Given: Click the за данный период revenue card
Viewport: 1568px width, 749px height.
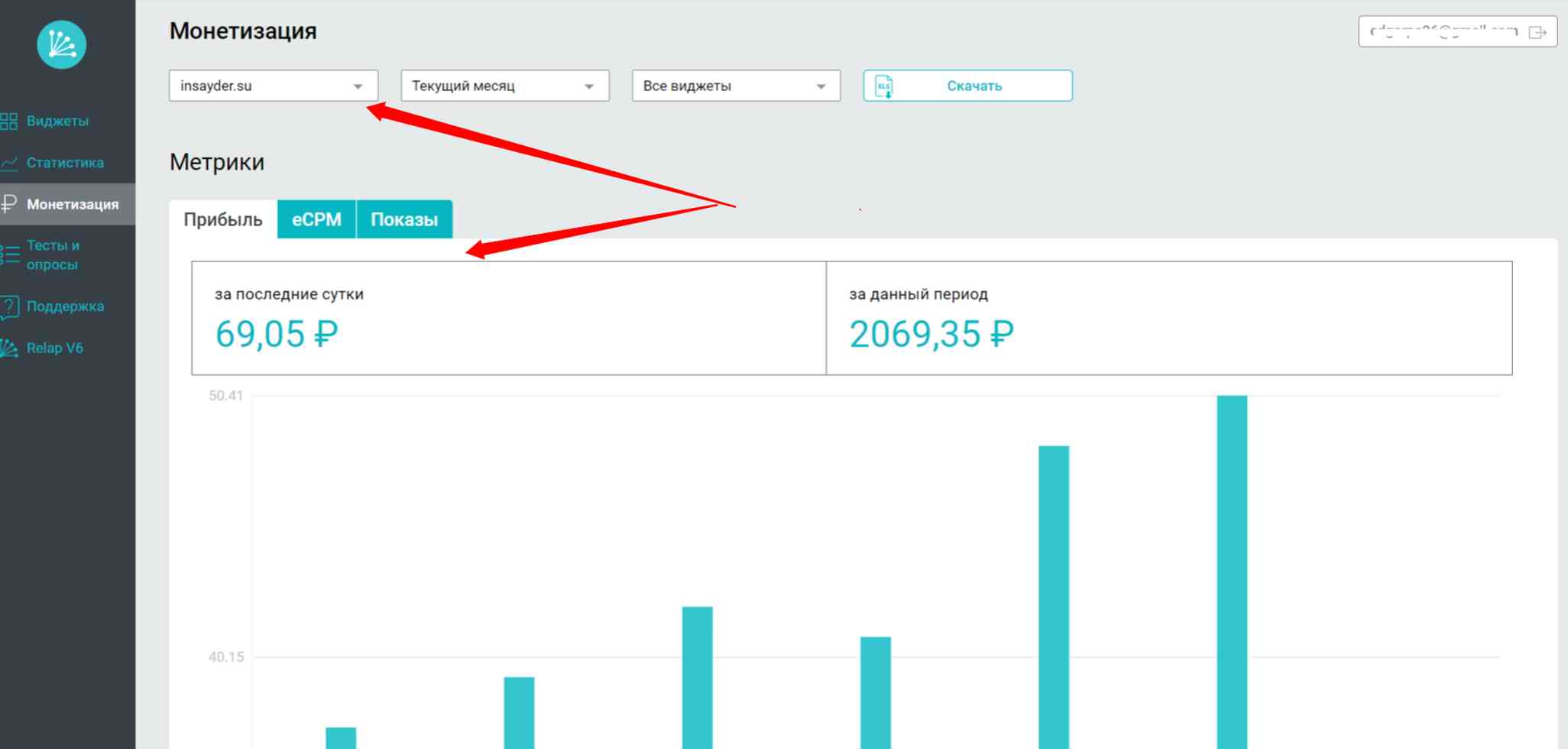Looking at the screenshot, I should 1168,318.
